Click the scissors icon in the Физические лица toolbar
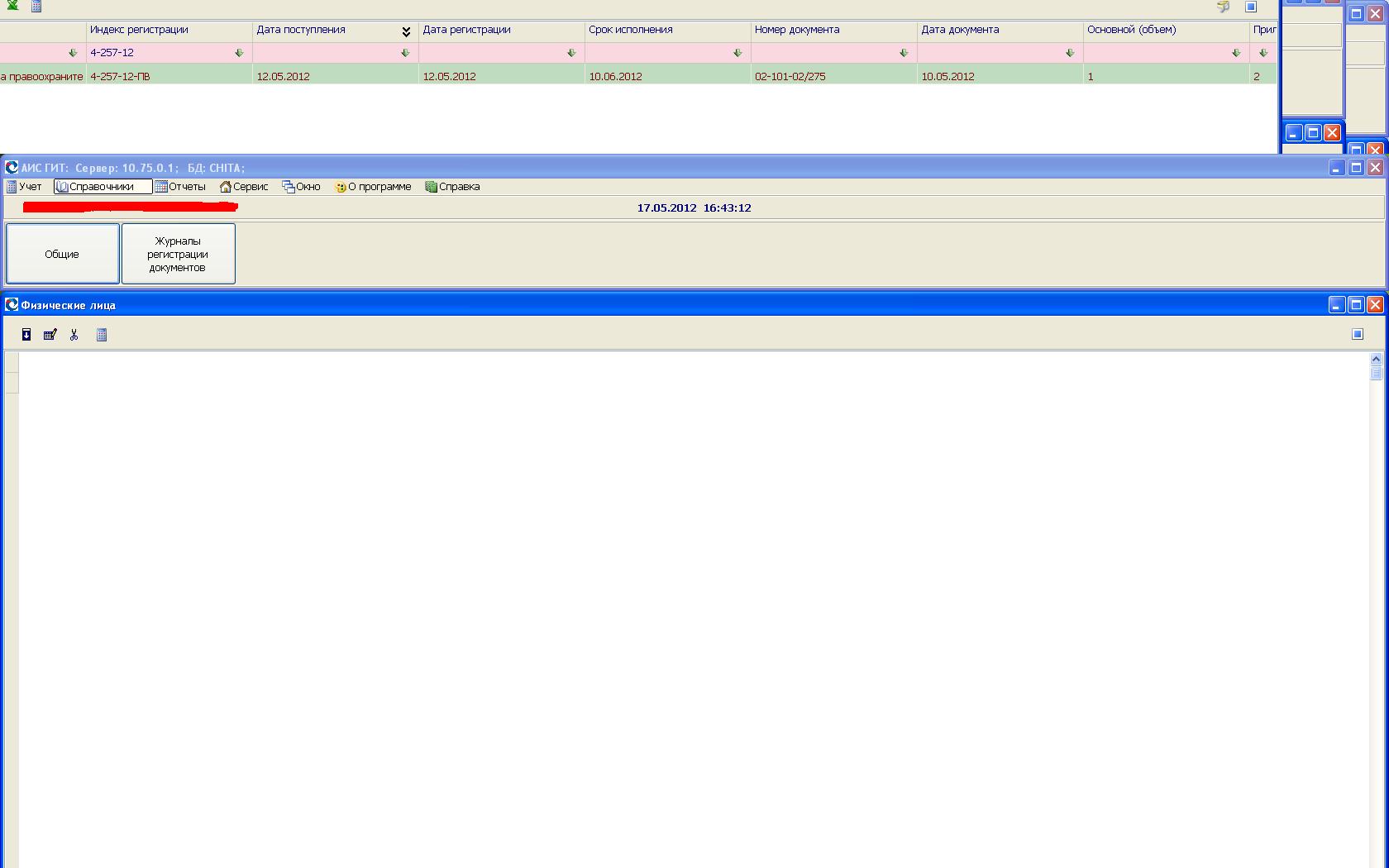Image resolution: width=1389 pixels, height=868 pixels. point(74,335)
